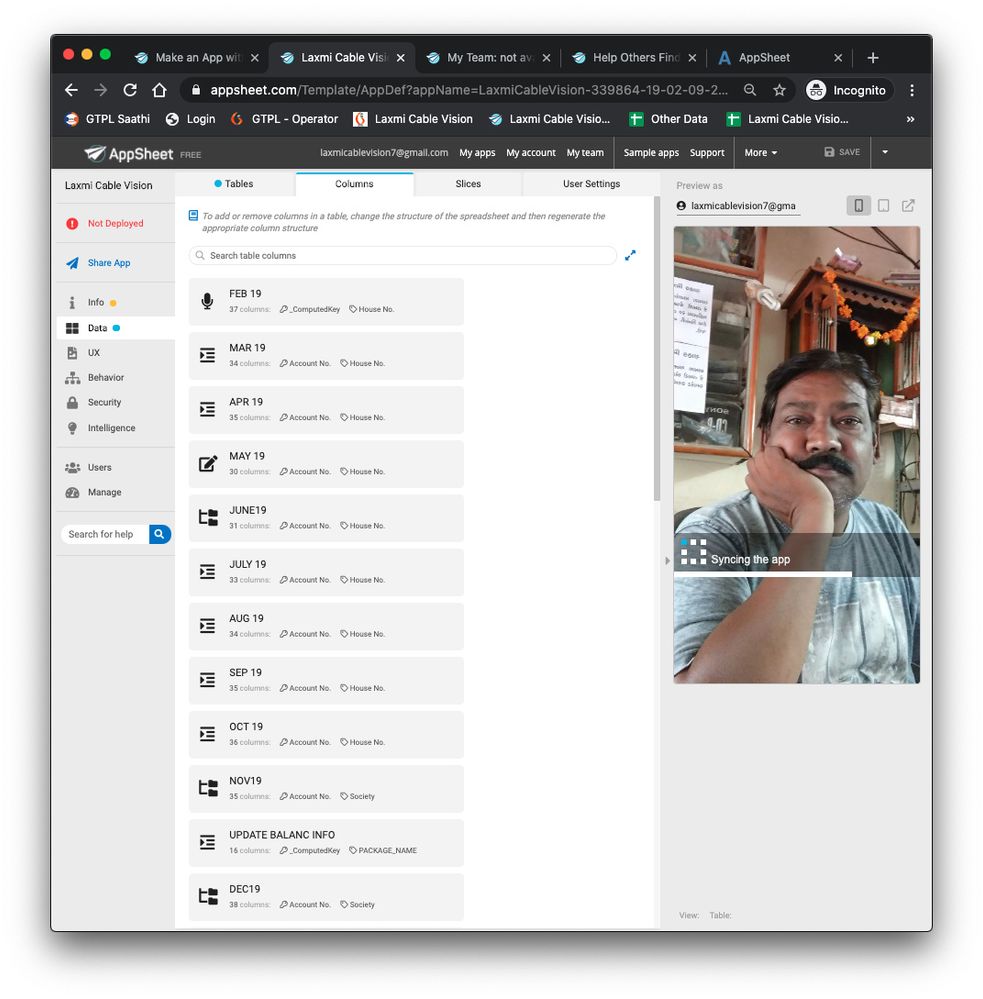Select tablet preview mode icon

(883, 205)
